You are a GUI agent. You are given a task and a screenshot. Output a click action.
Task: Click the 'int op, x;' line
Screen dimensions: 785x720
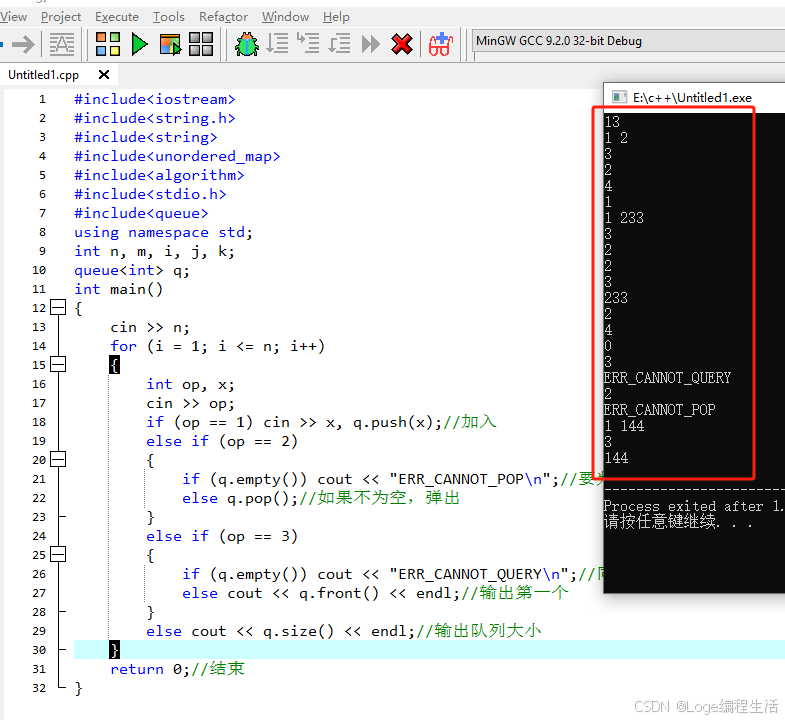pyautogui.click(x=190, y=385)
